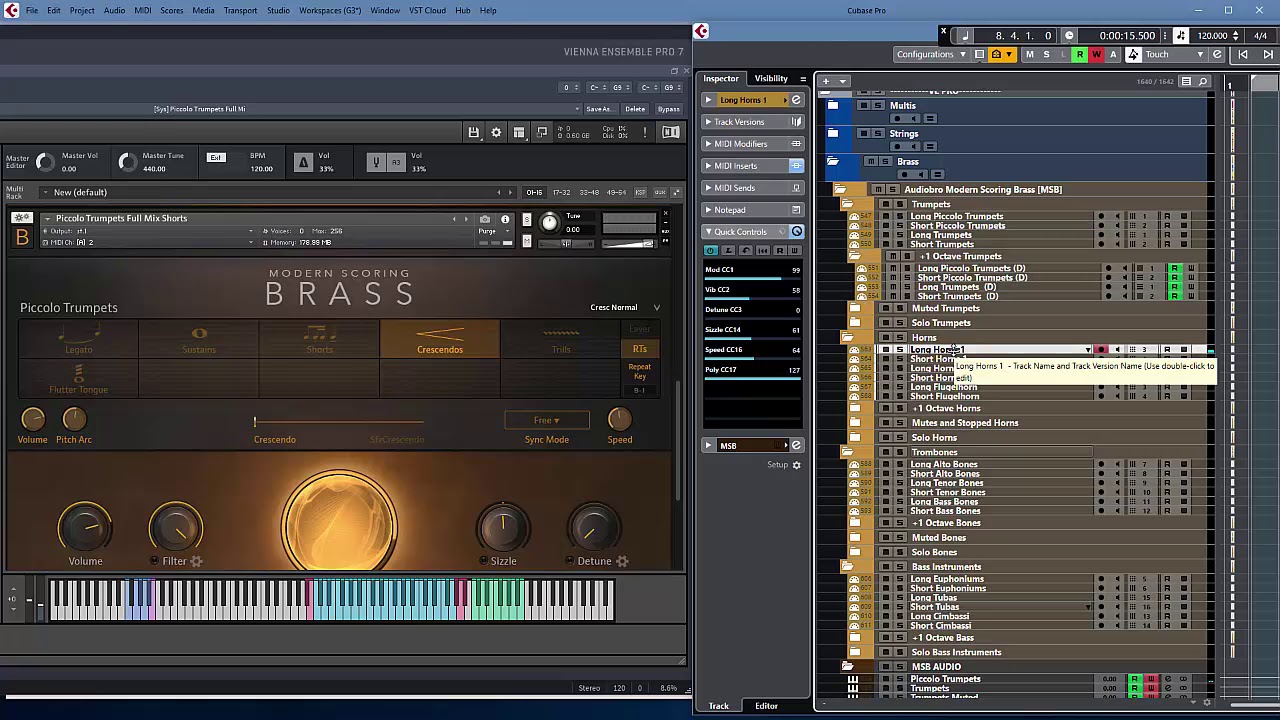The width and height of the screenshot is (1280, 720).
Task: Select Flutter Tongue articulation tile
Action: (78, 379)
